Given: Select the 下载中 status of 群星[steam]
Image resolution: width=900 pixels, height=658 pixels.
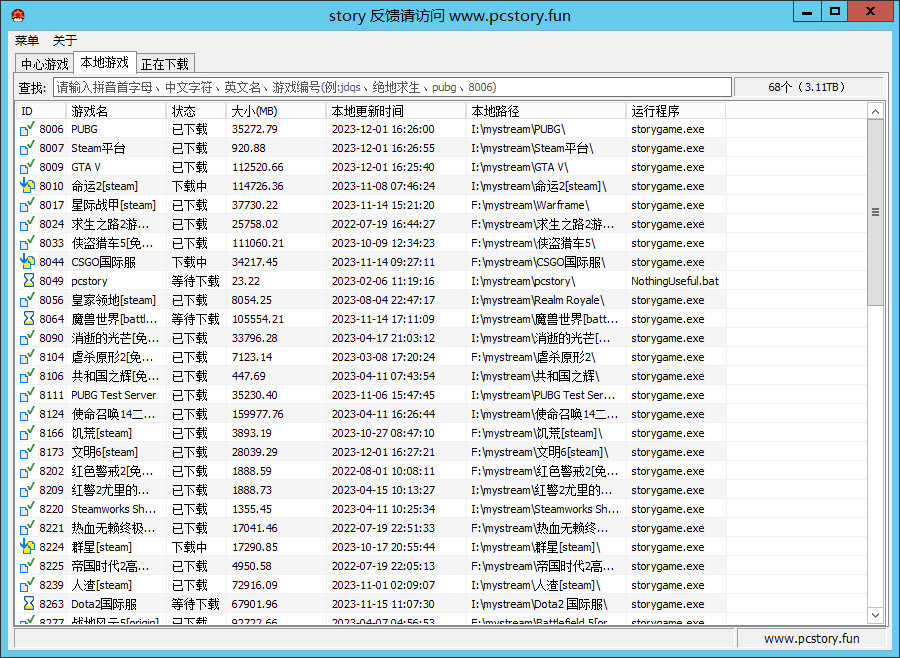Looking at the screenshot, I should tap(189, 547).
